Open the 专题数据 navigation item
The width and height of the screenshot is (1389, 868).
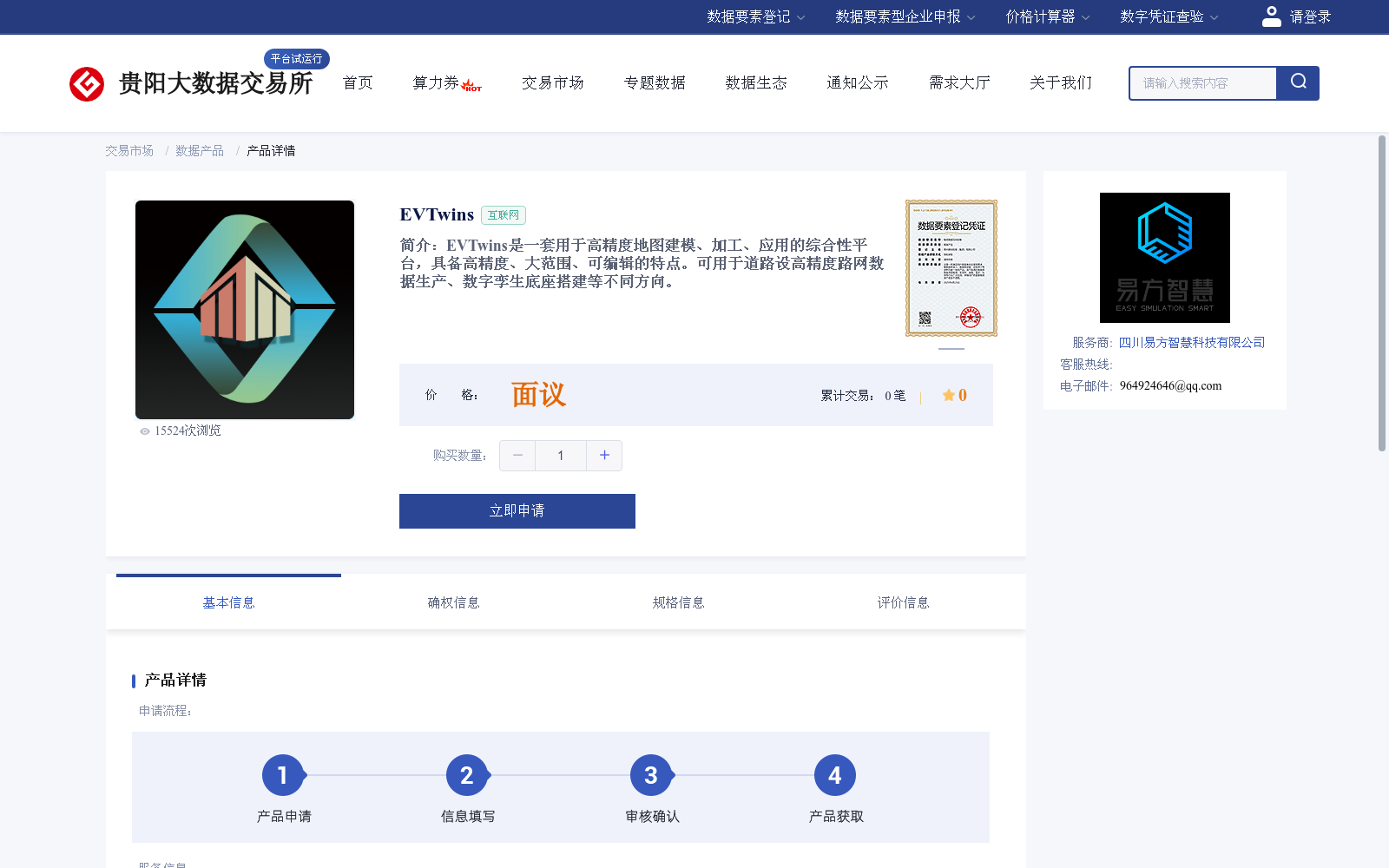655,82
